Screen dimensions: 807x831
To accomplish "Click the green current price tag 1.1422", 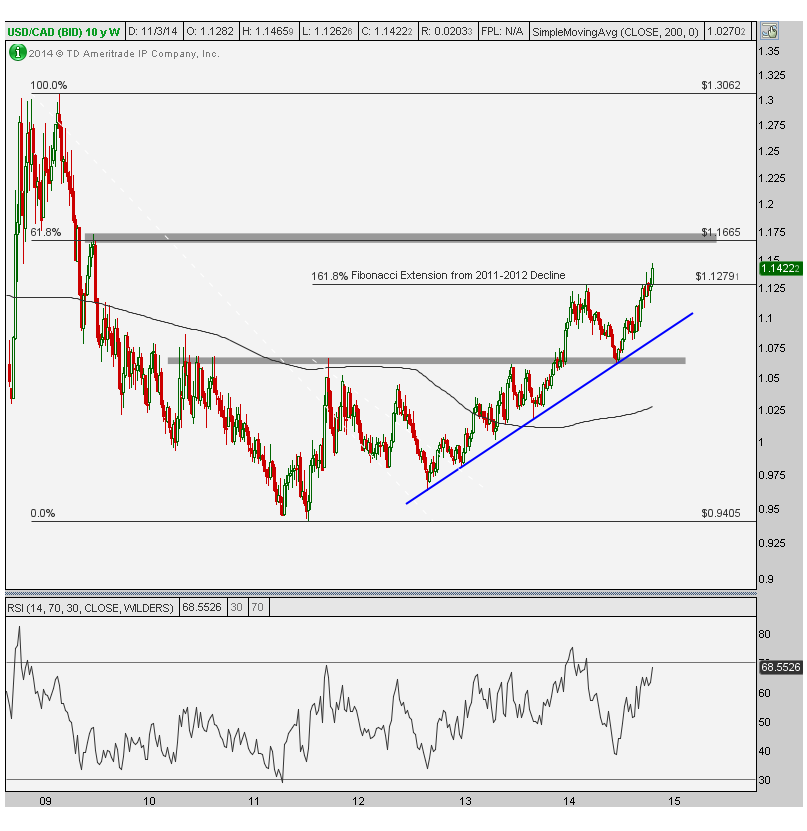I will (x=780, y=268).
